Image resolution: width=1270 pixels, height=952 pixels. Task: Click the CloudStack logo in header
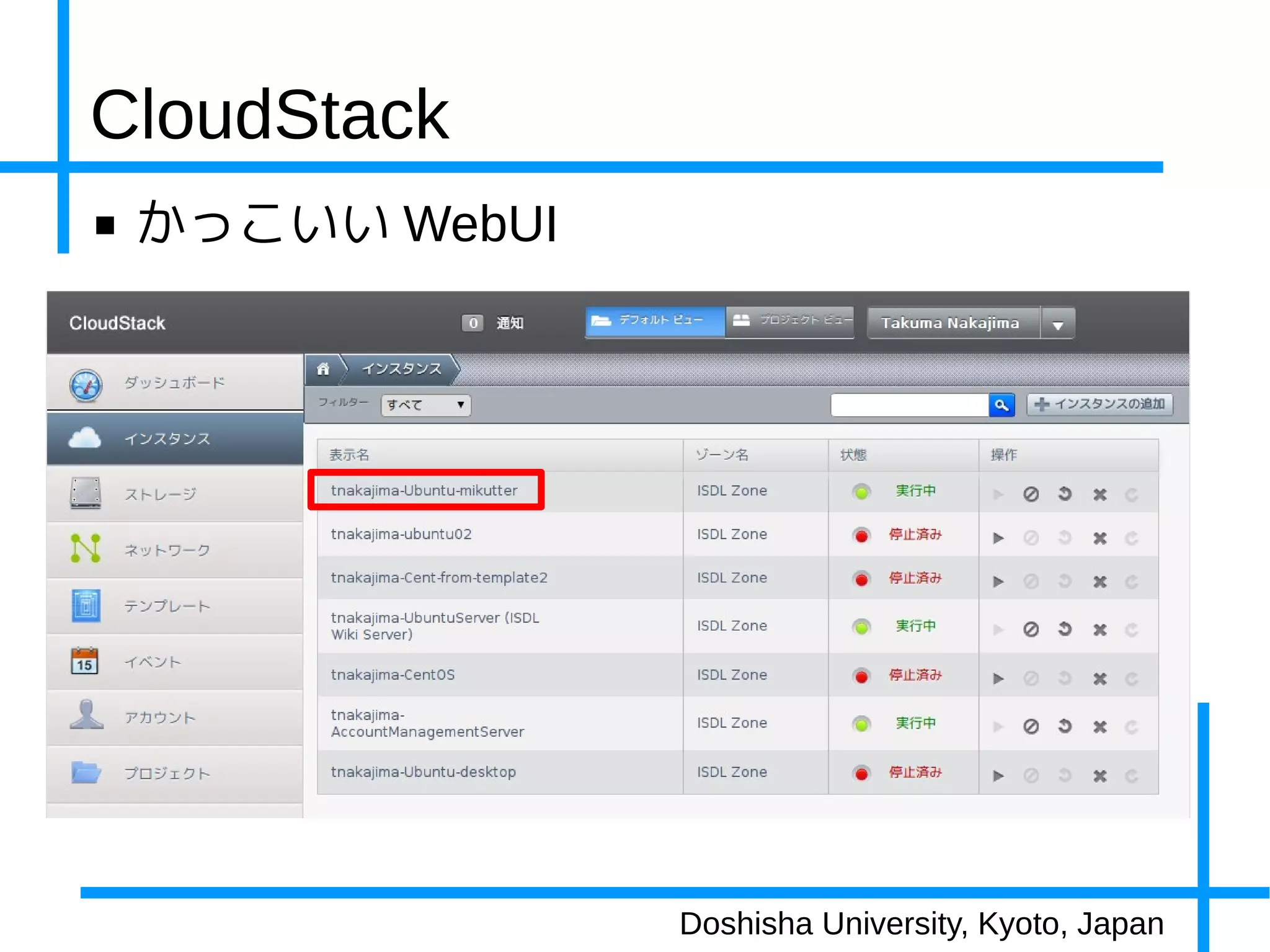point(117,323)
